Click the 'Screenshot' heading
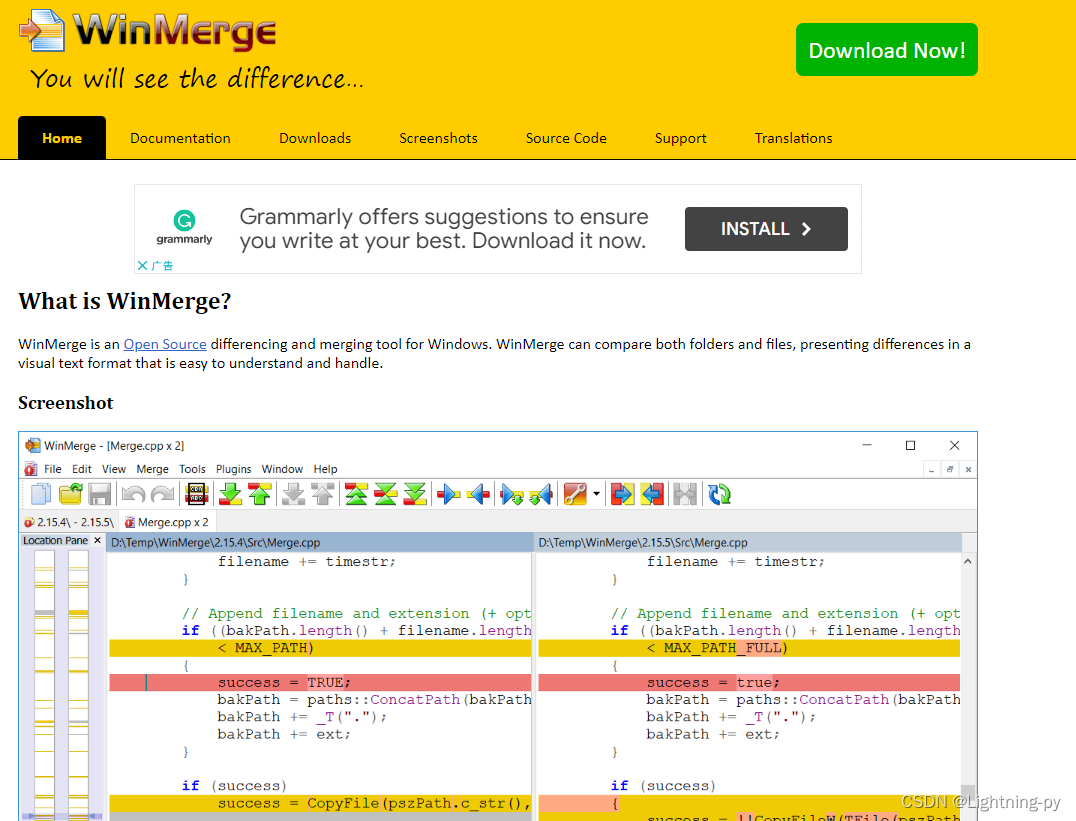 click(x=66, y=403)
